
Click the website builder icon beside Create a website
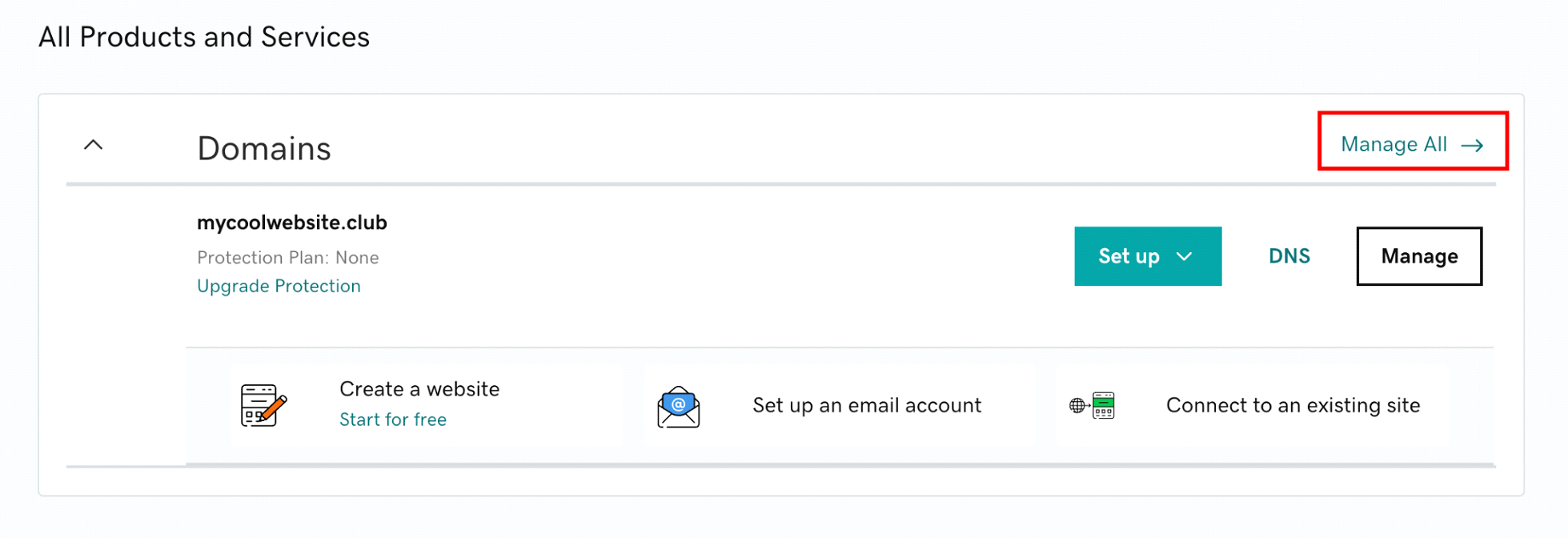263,404
